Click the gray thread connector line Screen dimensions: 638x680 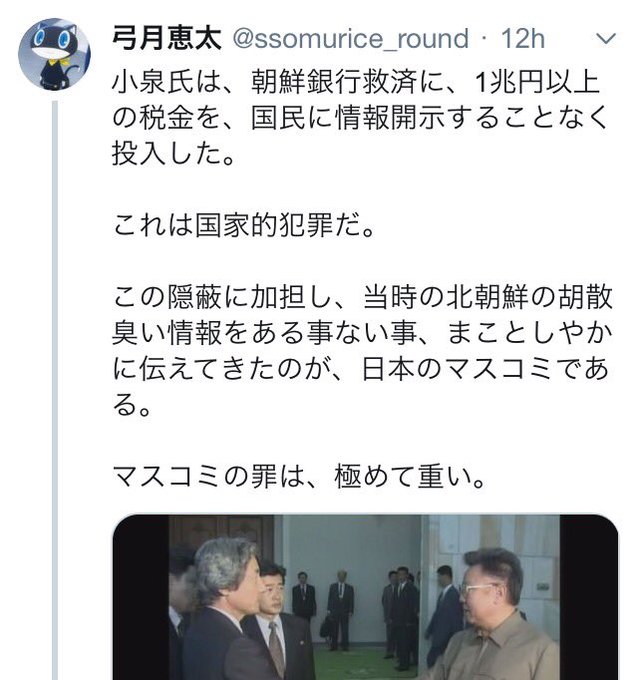tap(55, 390)
